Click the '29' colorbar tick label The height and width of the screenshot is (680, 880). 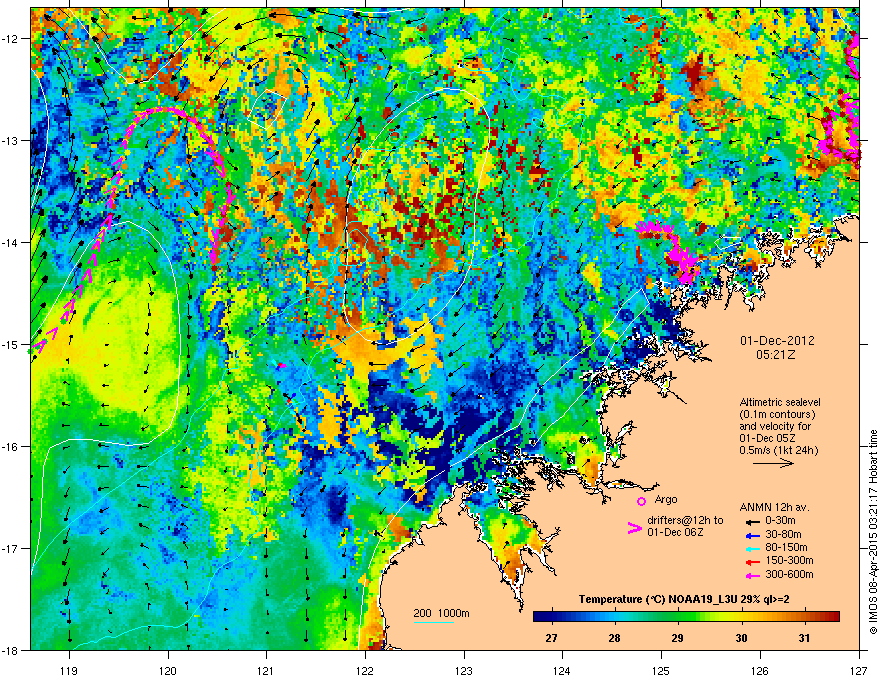point(677,638)
